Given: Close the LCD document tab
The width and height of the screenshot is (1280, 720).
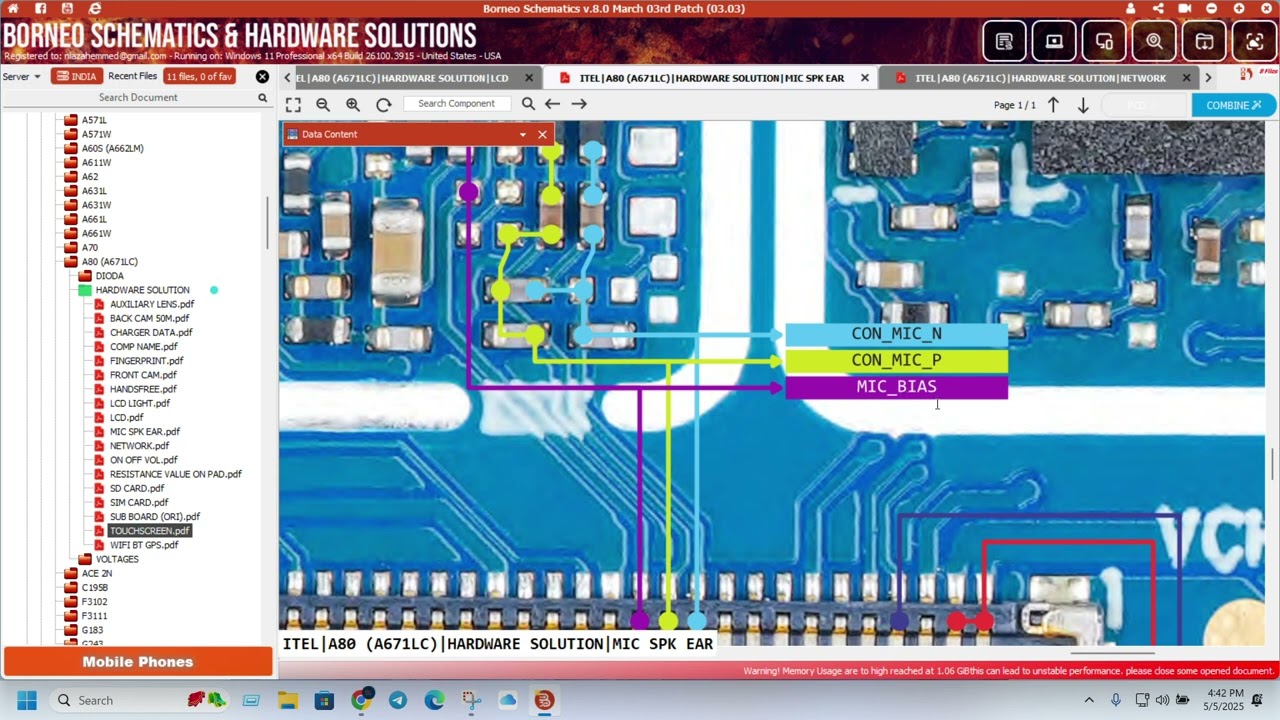Looking at the screenshot, I should (x=529, y=78).
